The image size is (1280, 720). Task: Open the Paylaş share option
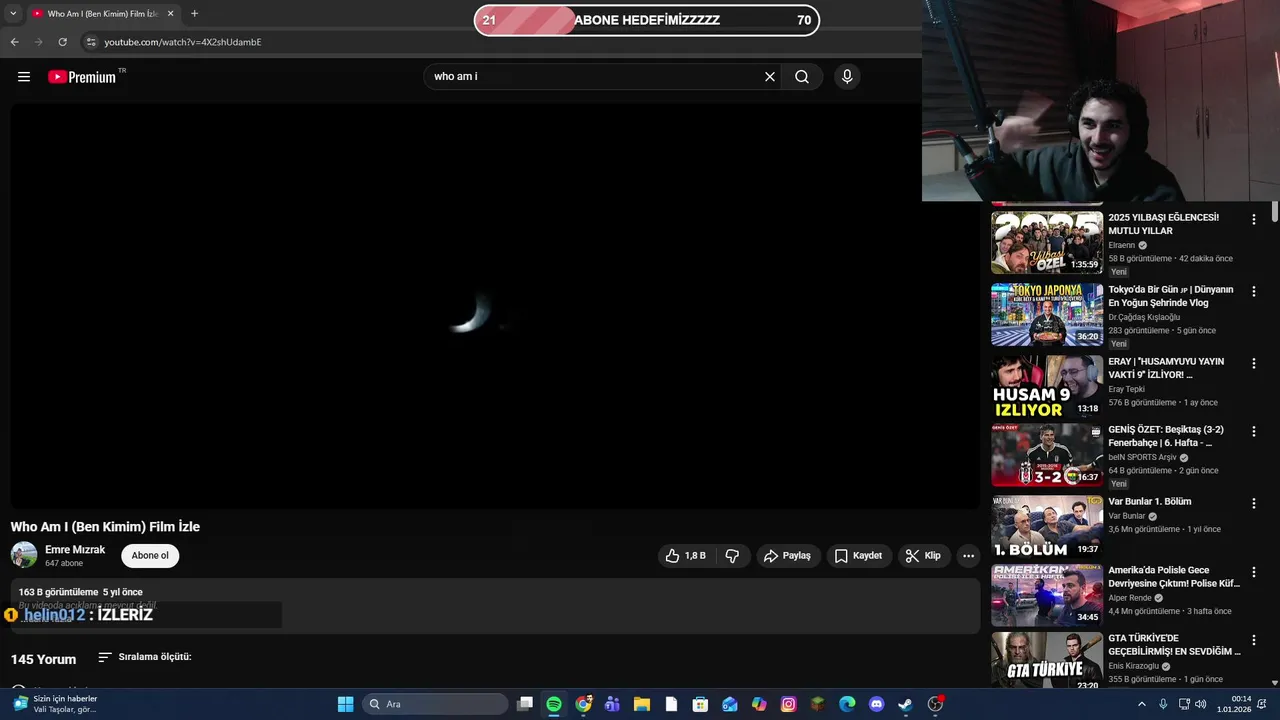tap(788, 556)
